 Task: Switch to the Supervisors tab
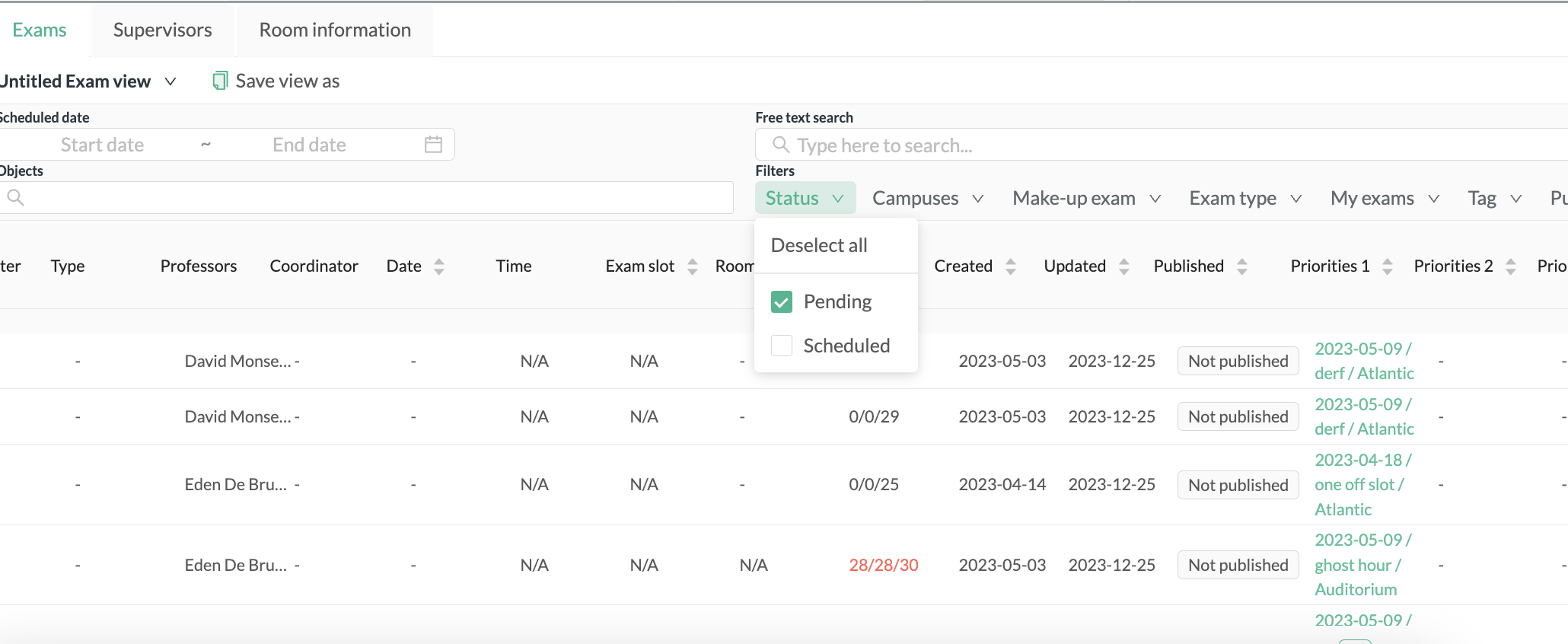(x=163, y=30)
